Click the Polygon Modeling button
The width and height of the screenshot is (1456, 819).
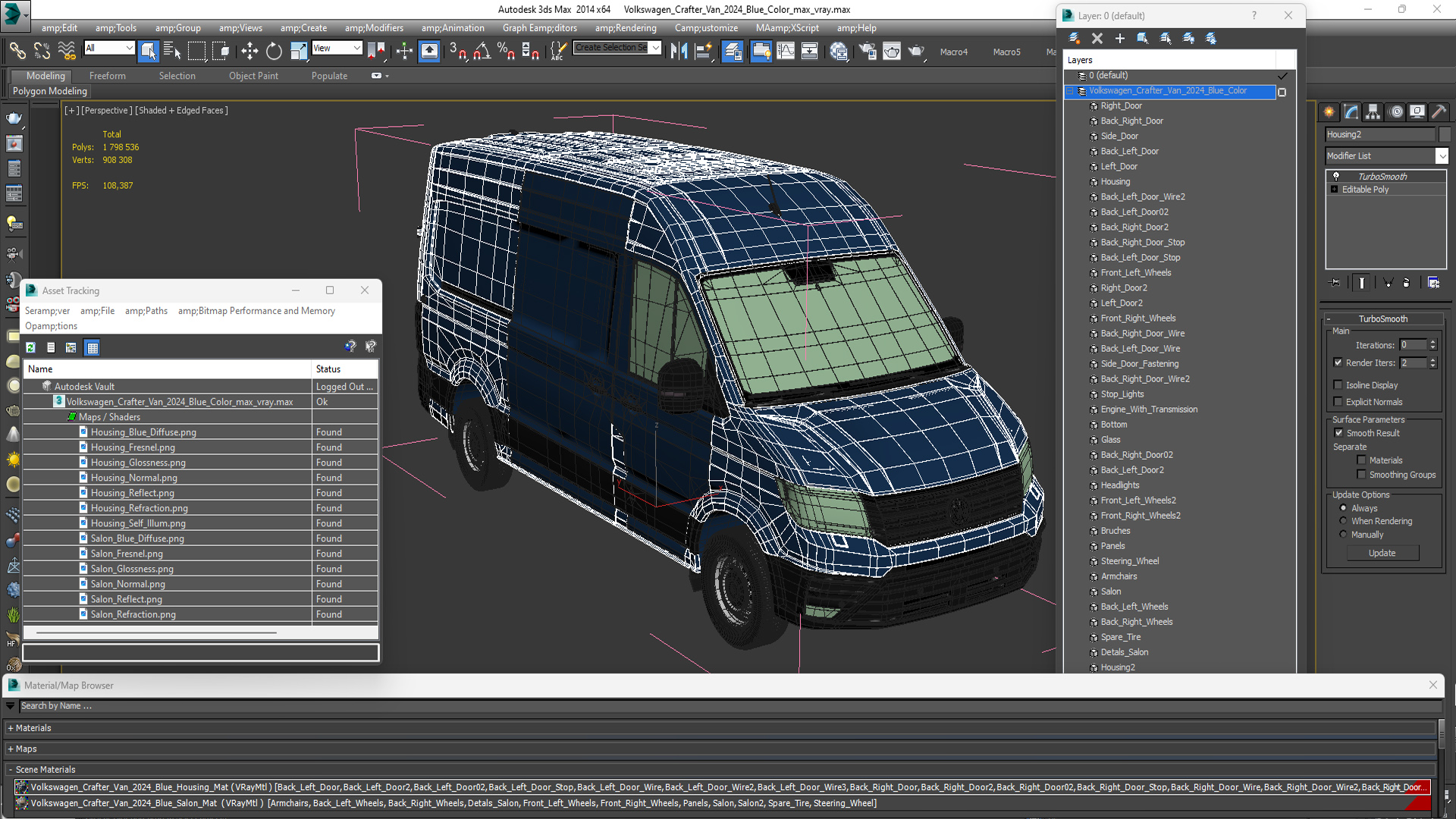coord(50,91)
